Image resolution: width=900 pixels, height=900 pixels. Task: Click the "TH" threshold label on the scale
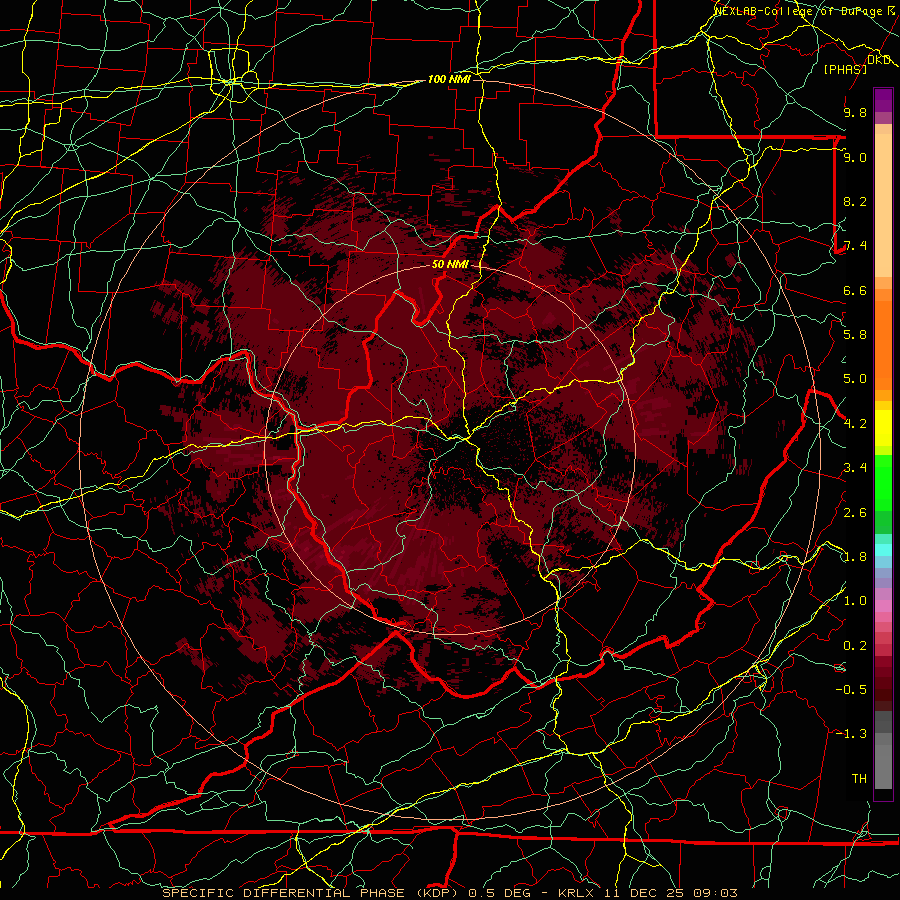coord(859,779)
